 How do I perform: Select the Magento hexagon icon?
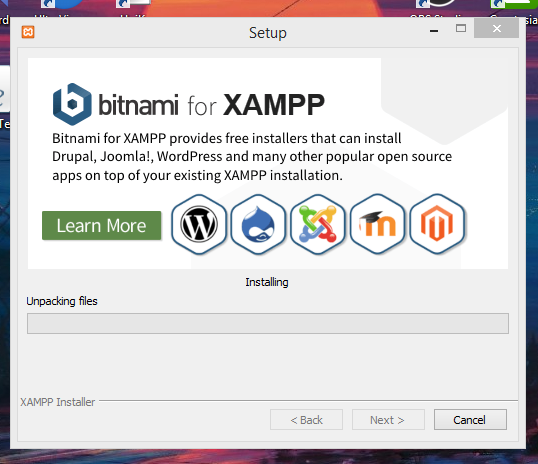437,224
